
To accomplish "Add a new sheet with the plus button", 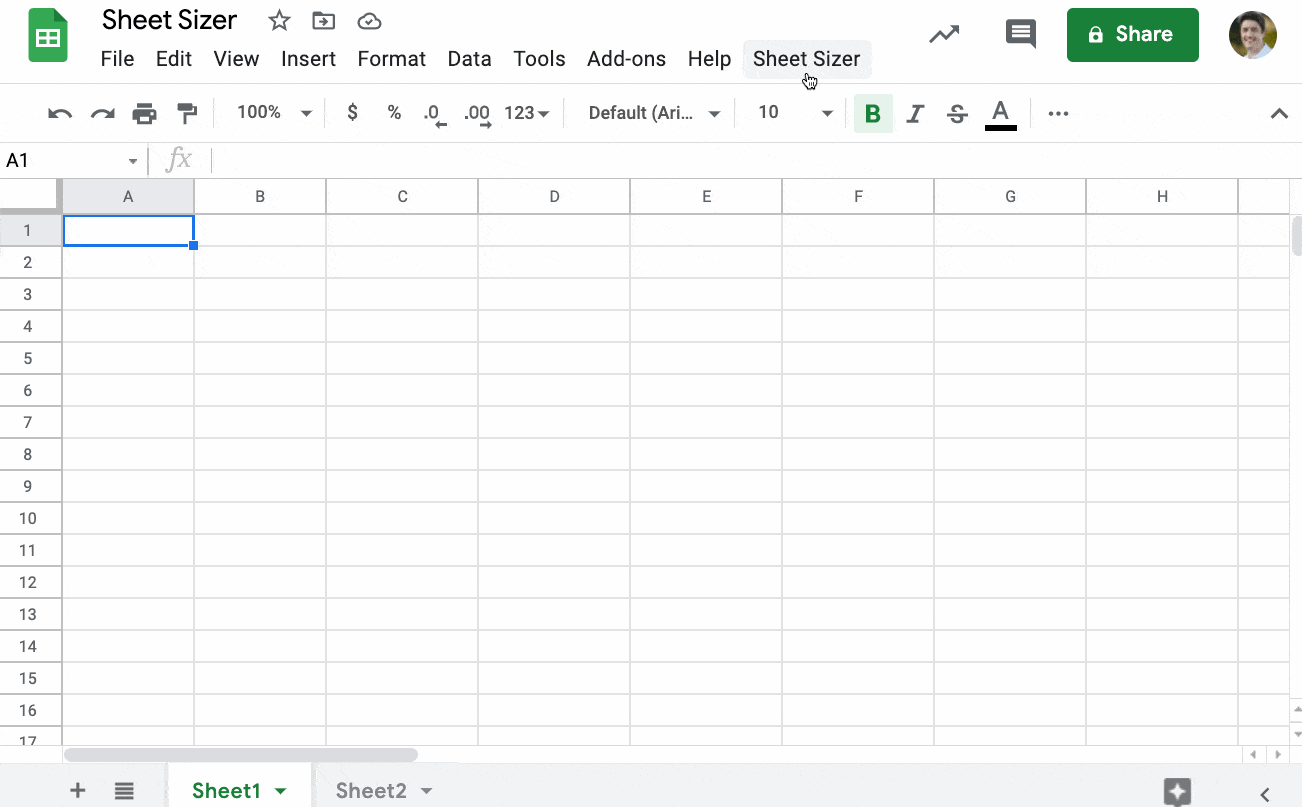I will 77,790.
